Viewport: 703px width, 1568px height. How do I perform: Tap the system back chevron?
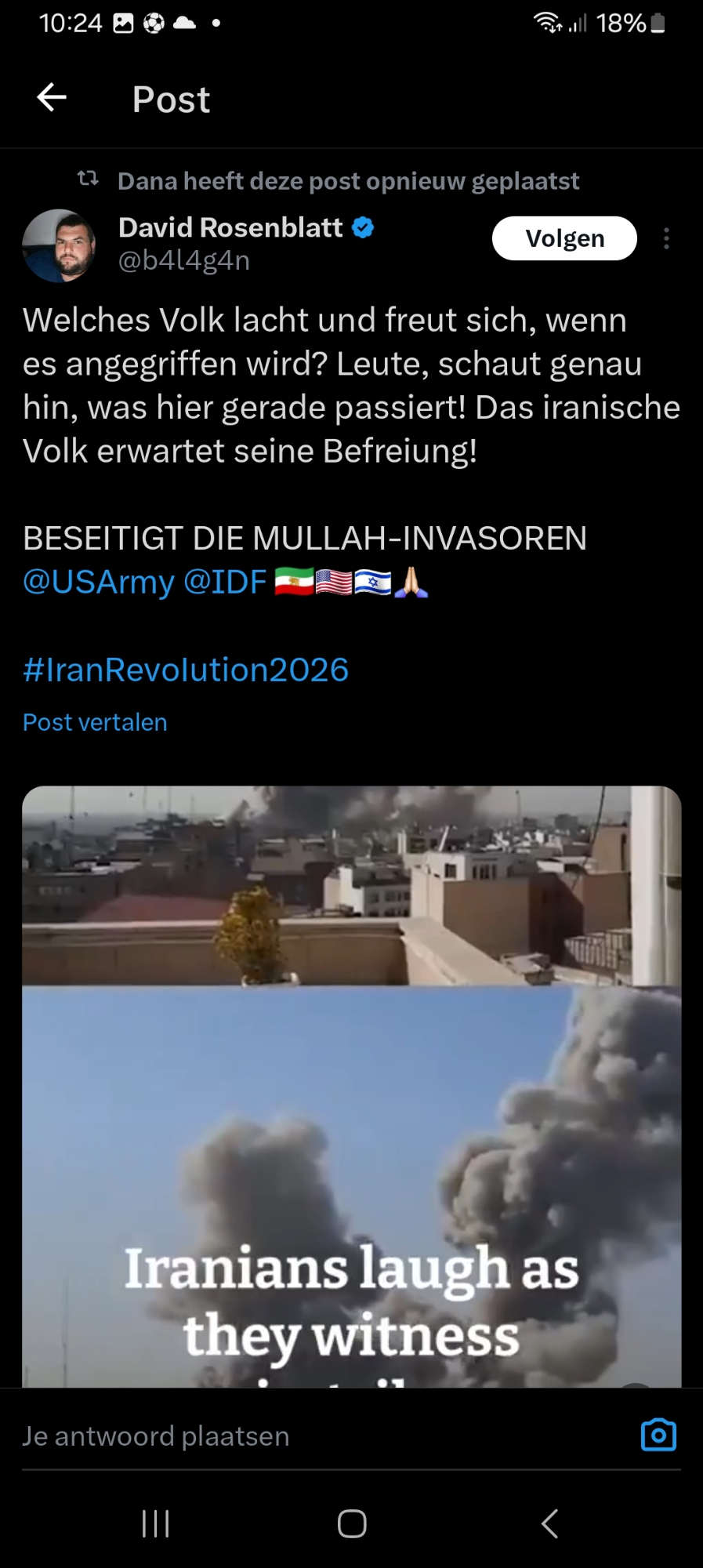point(549,1523)
